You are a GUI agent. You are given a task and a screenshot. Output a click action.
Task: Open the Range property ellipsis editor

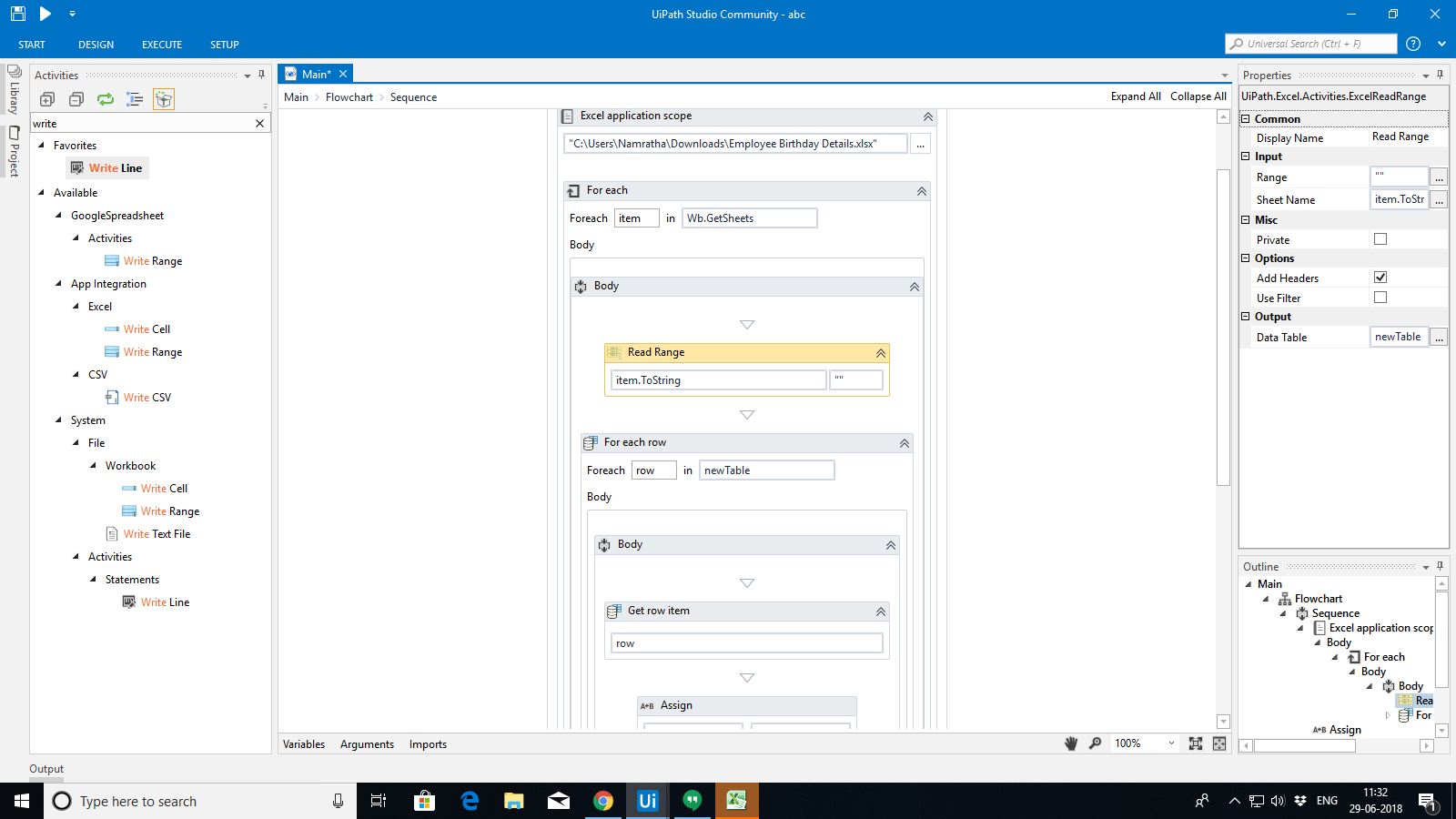pos(1439,177)
